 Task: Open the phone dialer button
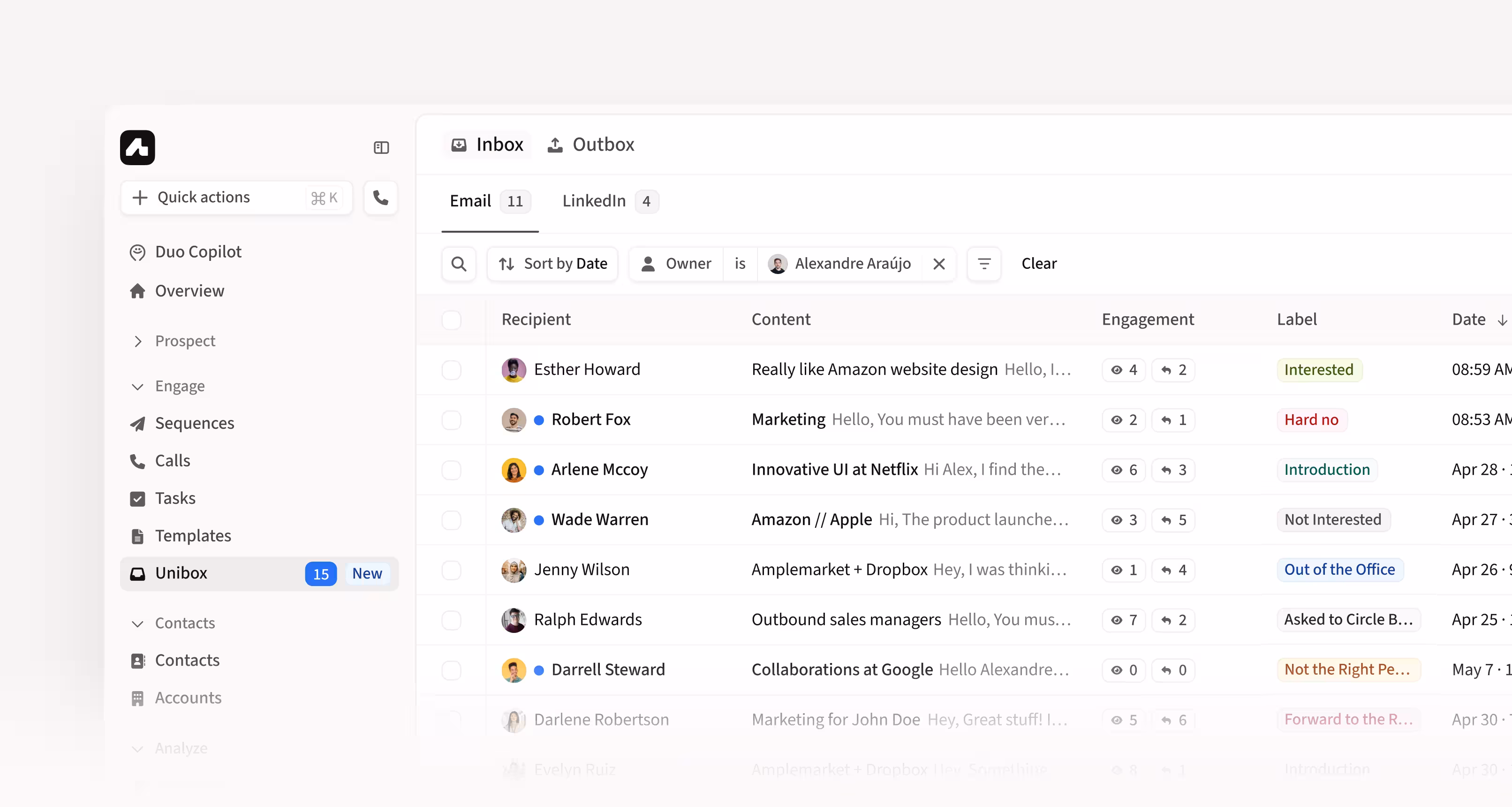coord(381,198)
